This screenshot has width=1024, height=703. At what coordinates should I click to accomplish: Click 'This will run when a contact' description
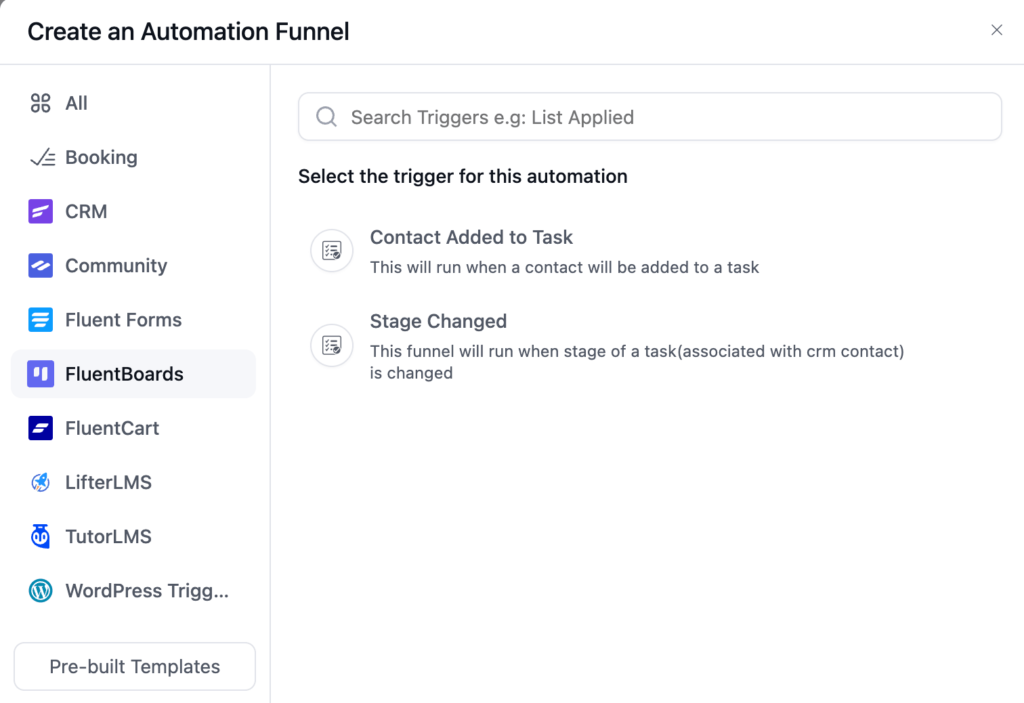(564, 267)
